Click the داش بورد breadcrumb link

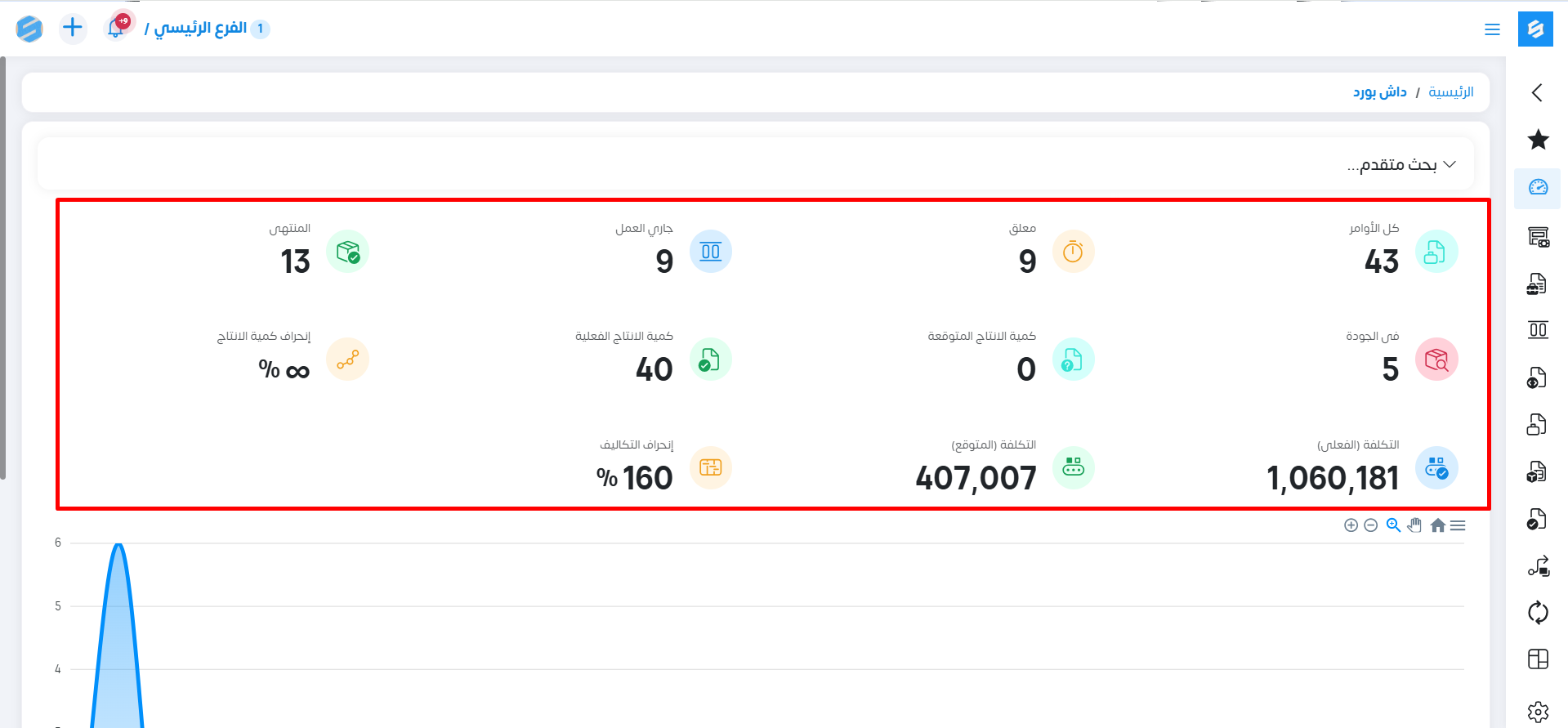click(x=1379, y=92)
